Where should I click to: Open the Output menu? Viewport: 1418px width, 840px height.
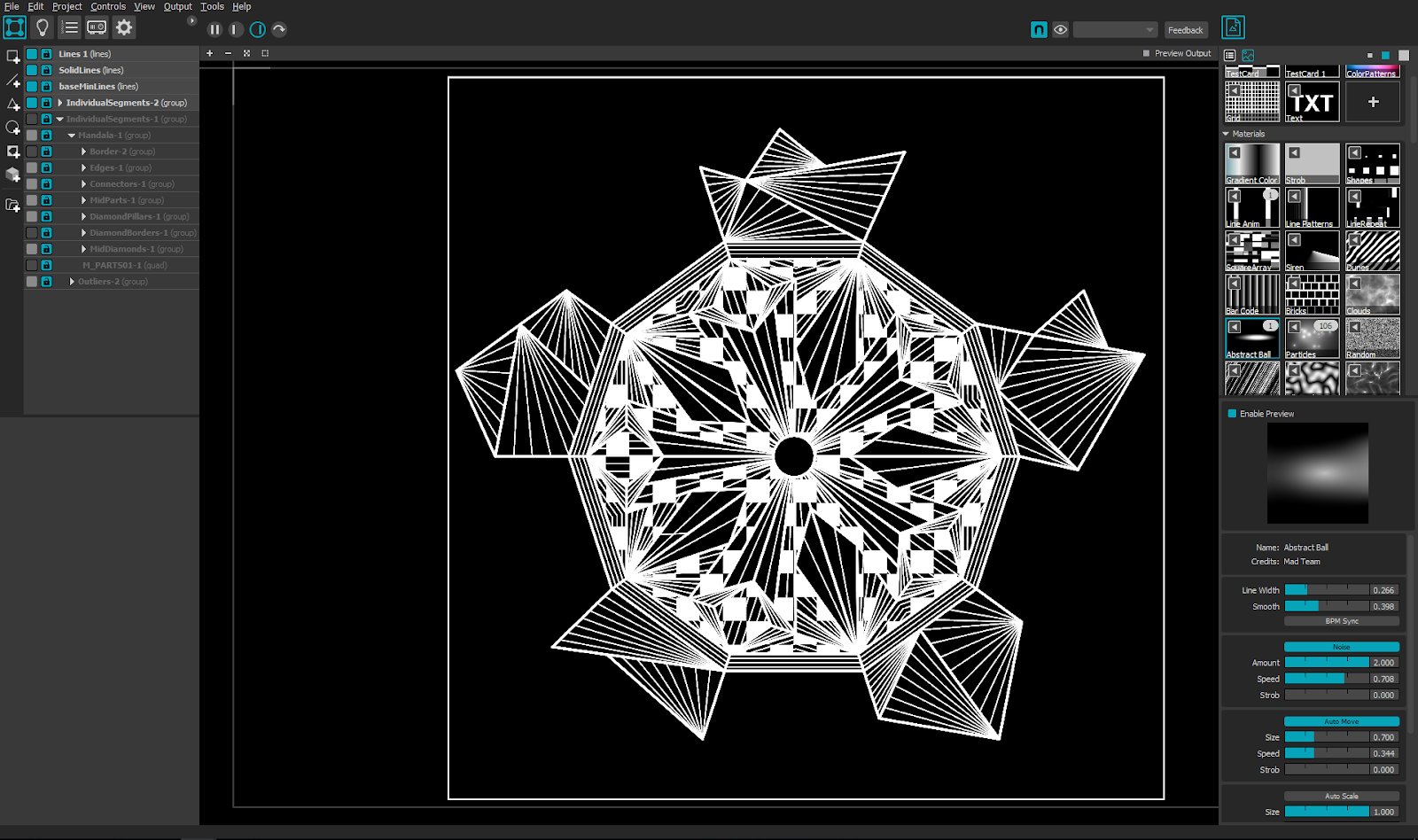coord(177,6)
